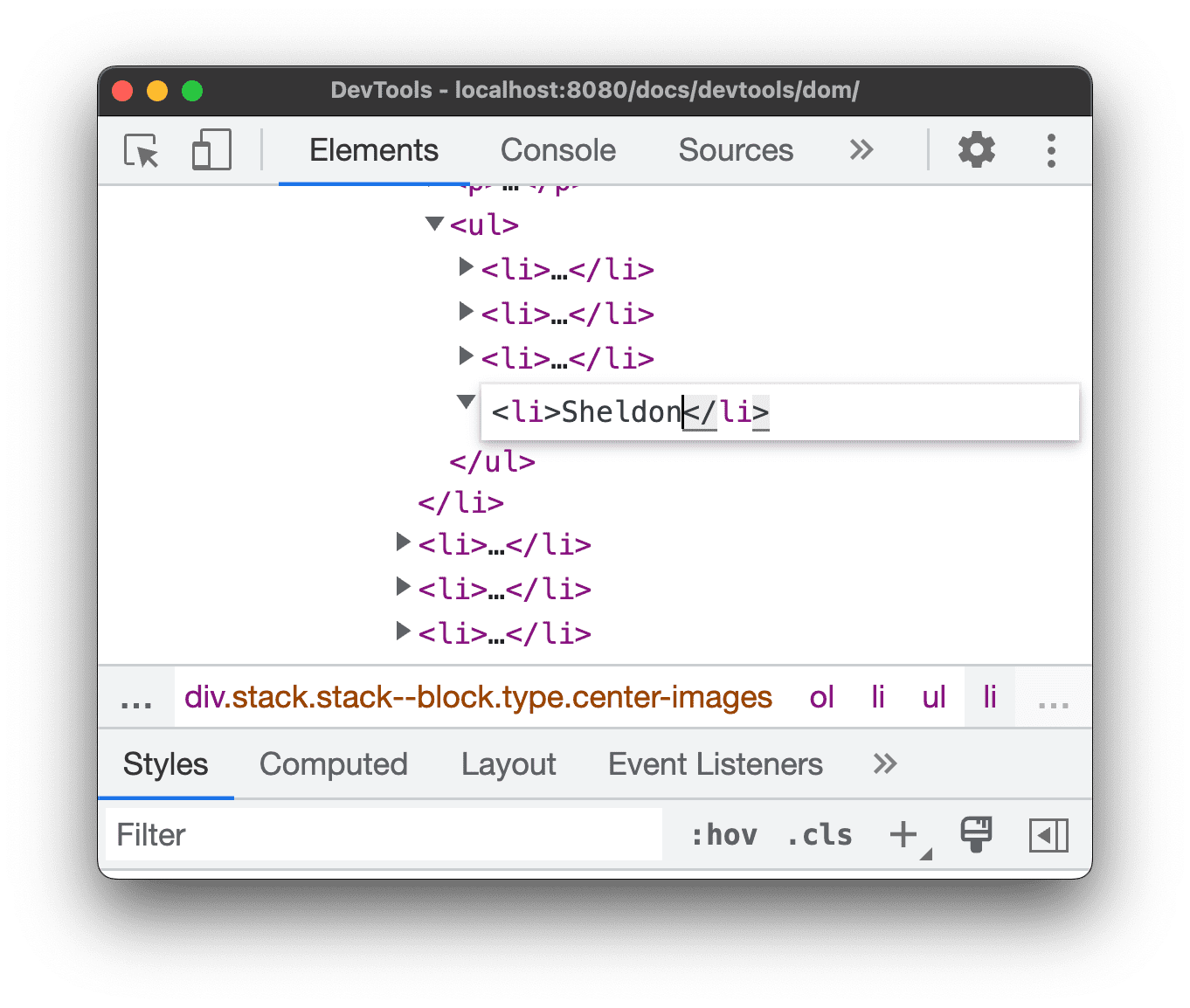Close the DevTools window red button
Image resolution: width=1190 pixels, height=1008 pixels.
(122, 91)
